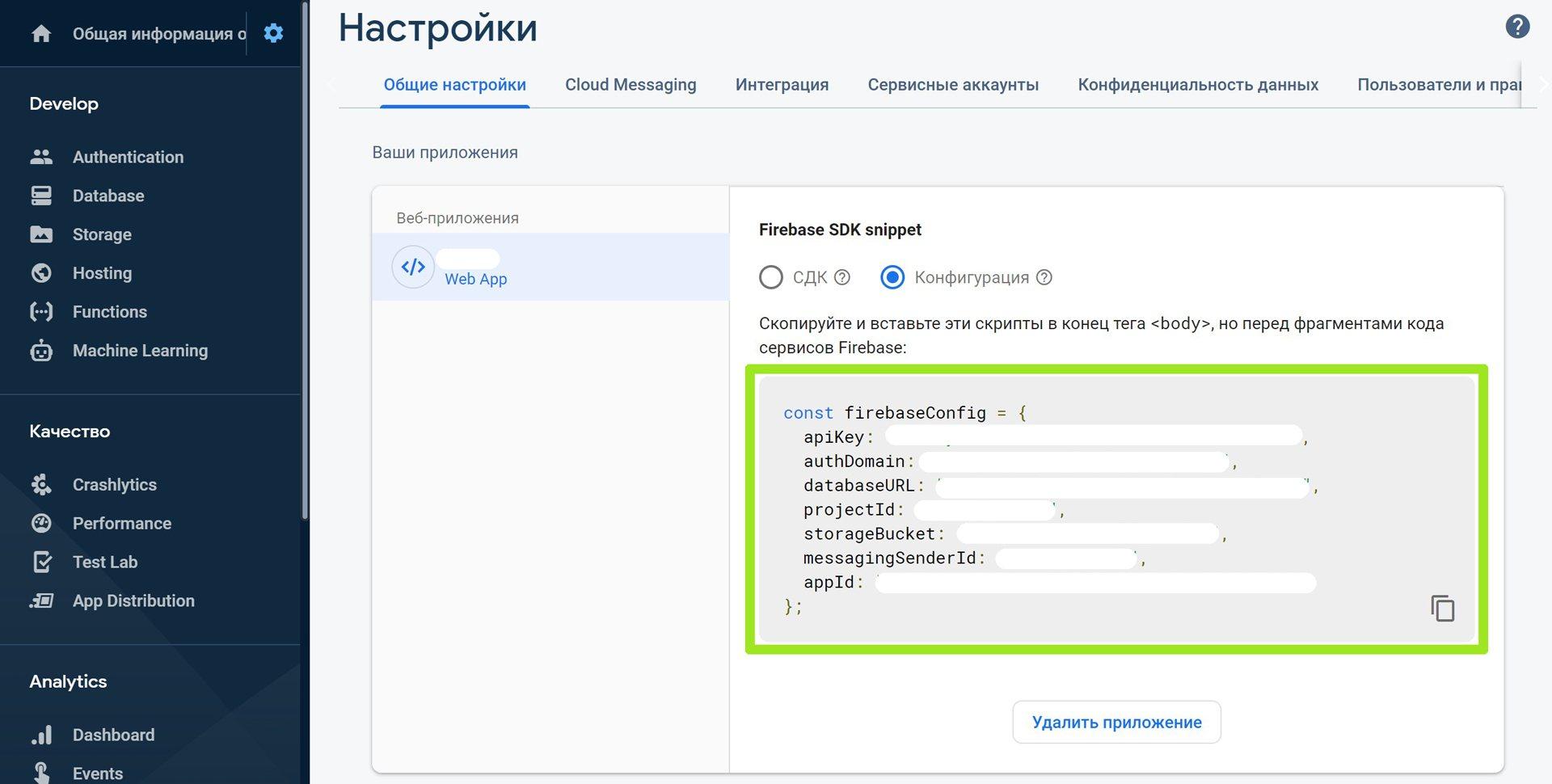Image resolution: width=1552 pixels, height=784 pixels.
Task: Click the storageBucket line in snippet
Action: [1015, 534]
